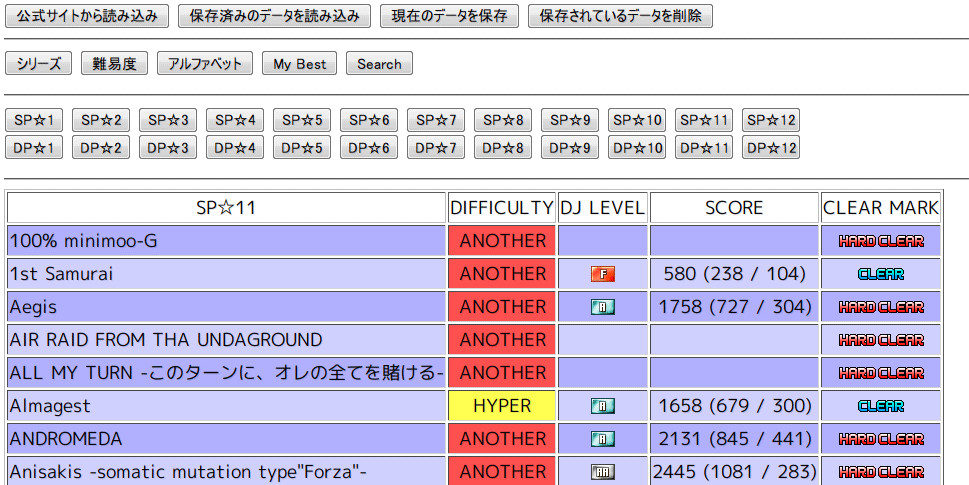Select the SP☆10 level button

pyautogui.click(x=637, y=120)
